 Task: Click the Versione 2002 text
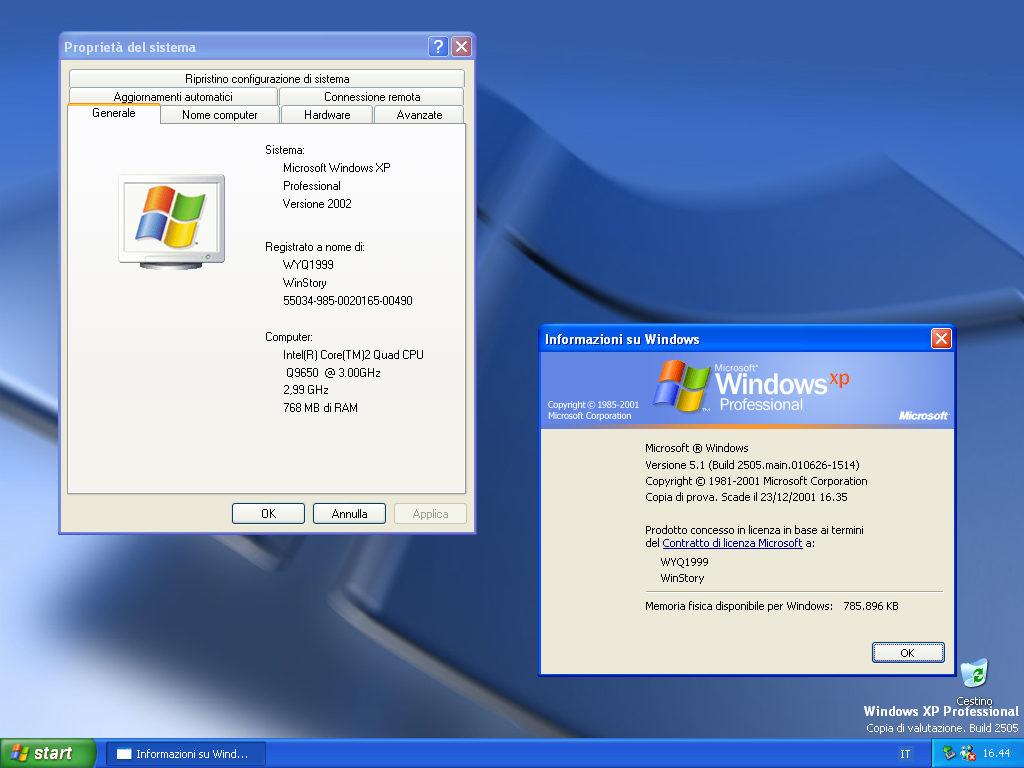317,204
